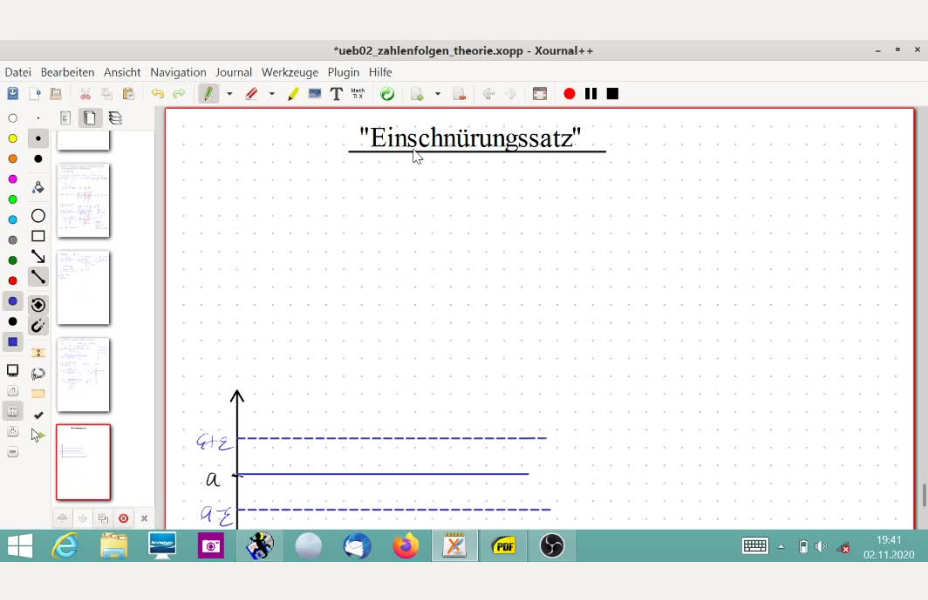Toggle grid snapping magnet
Viewport: 928px width, 600px height.
38,325
